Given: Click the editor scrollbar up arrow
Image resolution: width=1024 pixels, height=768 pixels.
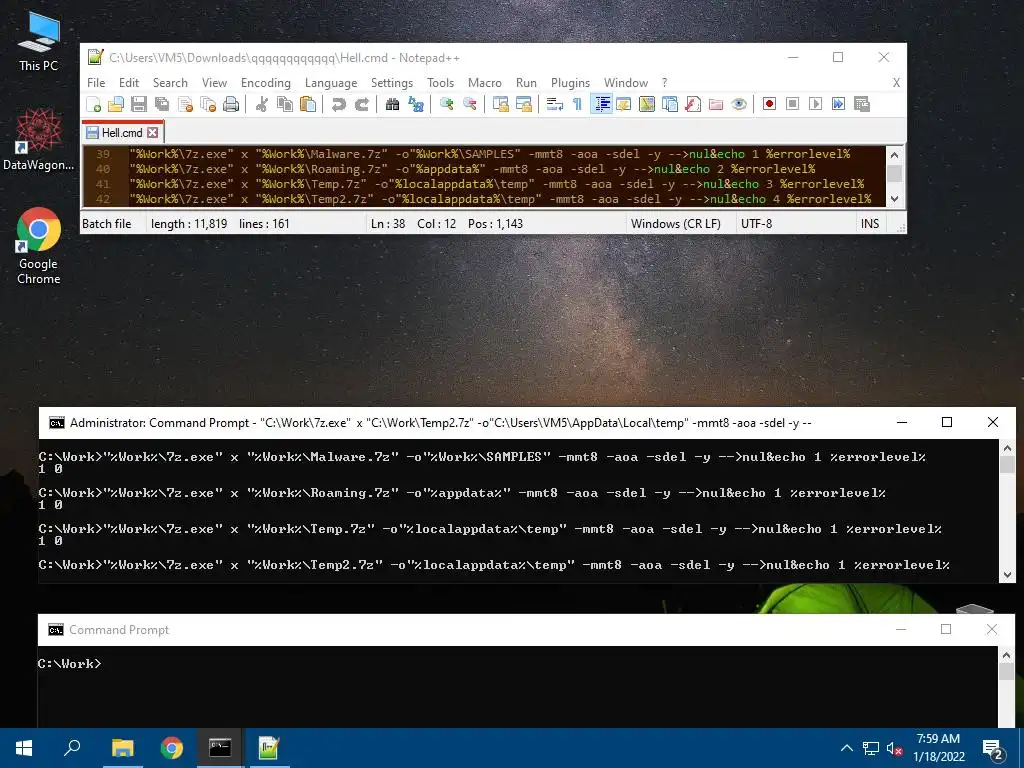Looking at the screenshot, I should (x=895, y=155).
